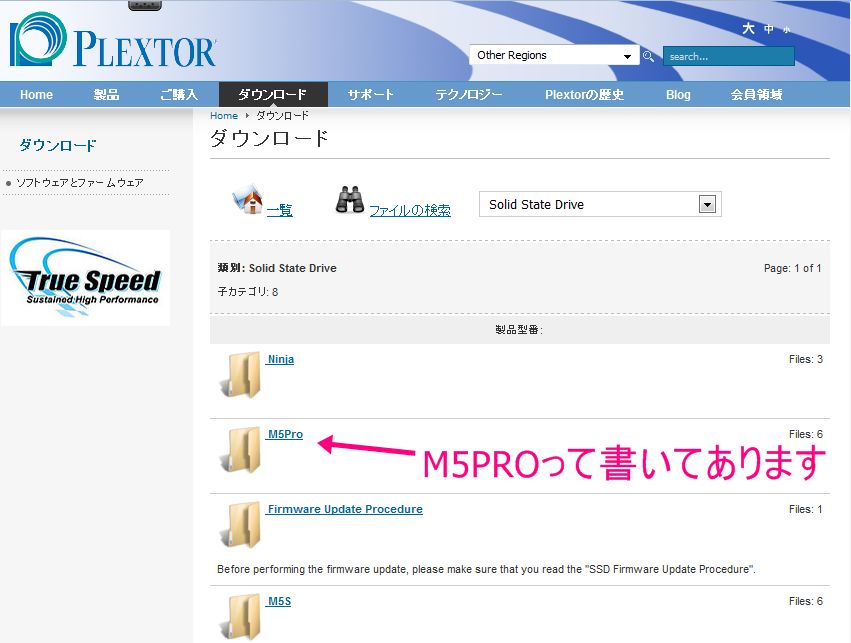Screen dimensions: 851x643
Task: Select large font size 大
Action: pyautogui.click(x=748, y=28)
